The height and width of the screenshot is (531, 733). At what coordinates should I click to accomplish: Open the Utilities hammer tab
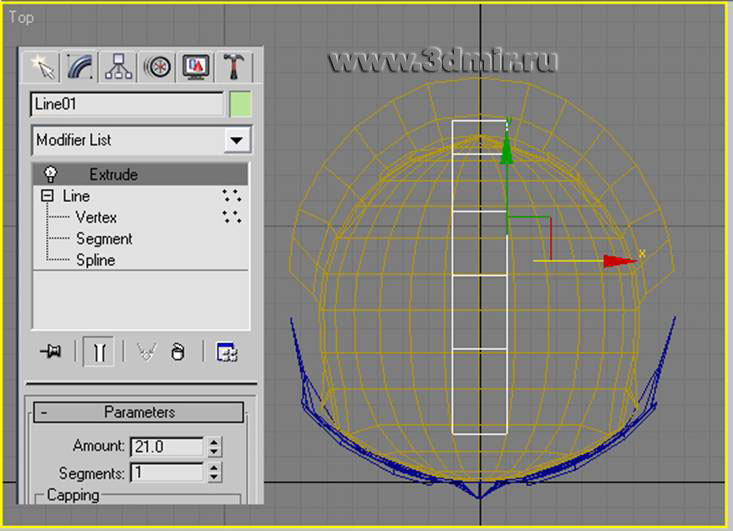234,66
